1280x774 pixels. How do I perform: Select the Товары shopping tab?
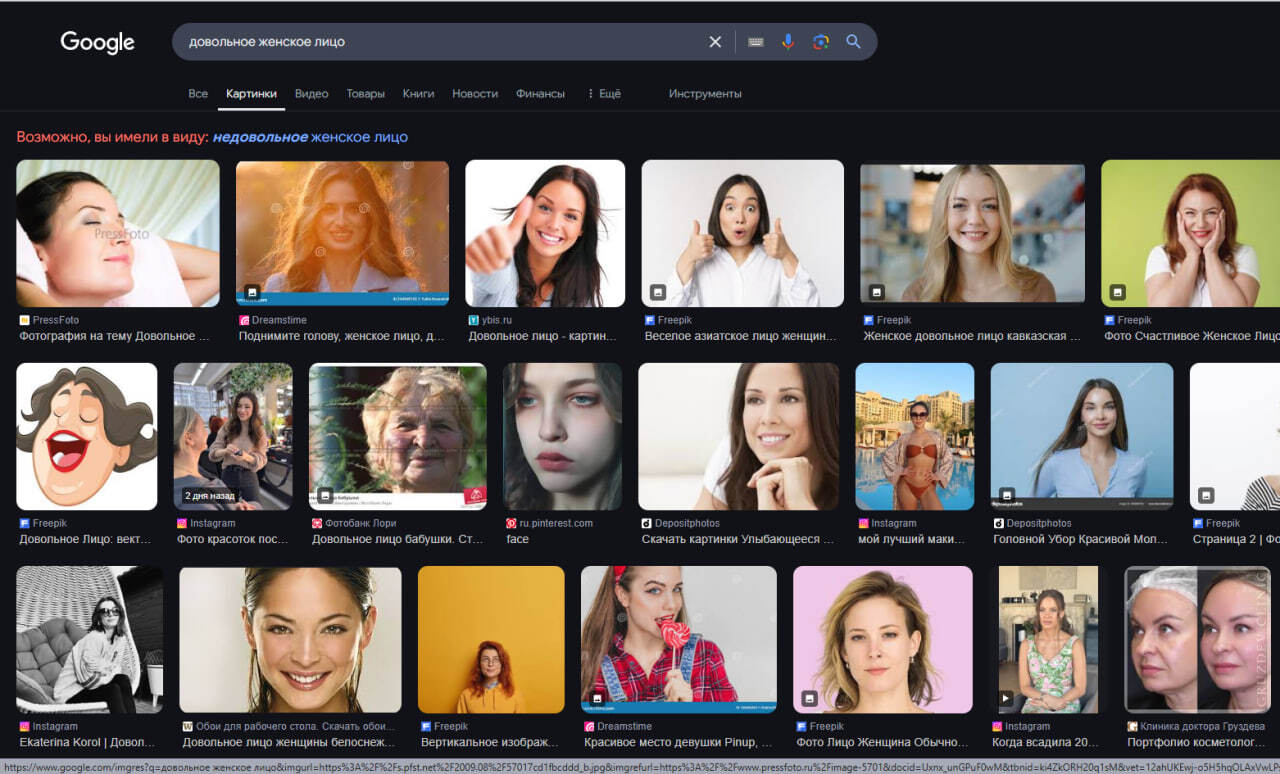pyautogui.click(x=365, y=93)
